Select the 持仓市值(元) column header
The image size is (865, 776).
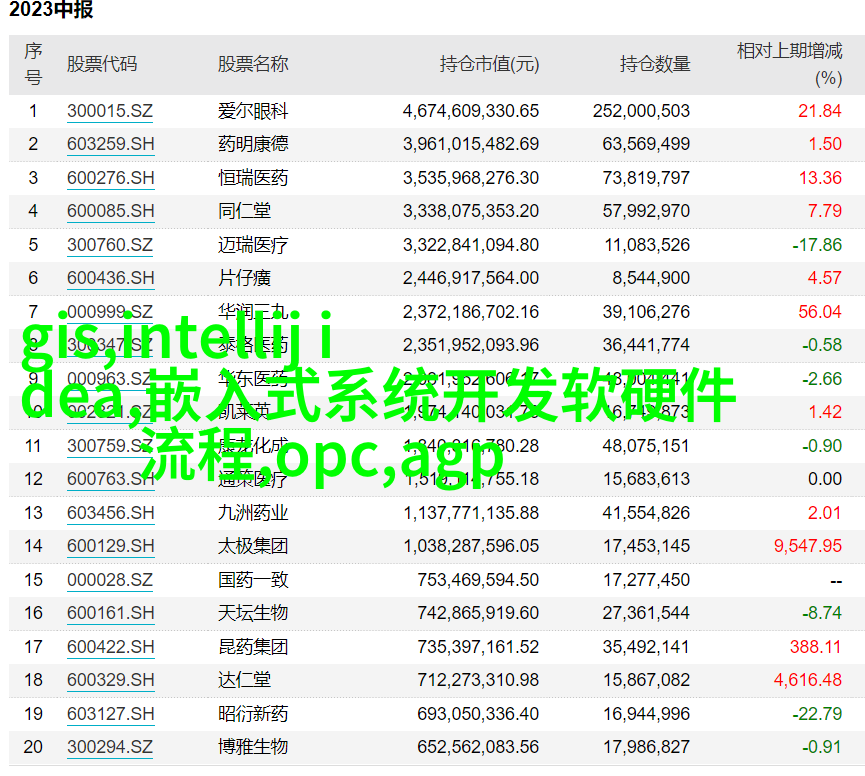(489, 65)
